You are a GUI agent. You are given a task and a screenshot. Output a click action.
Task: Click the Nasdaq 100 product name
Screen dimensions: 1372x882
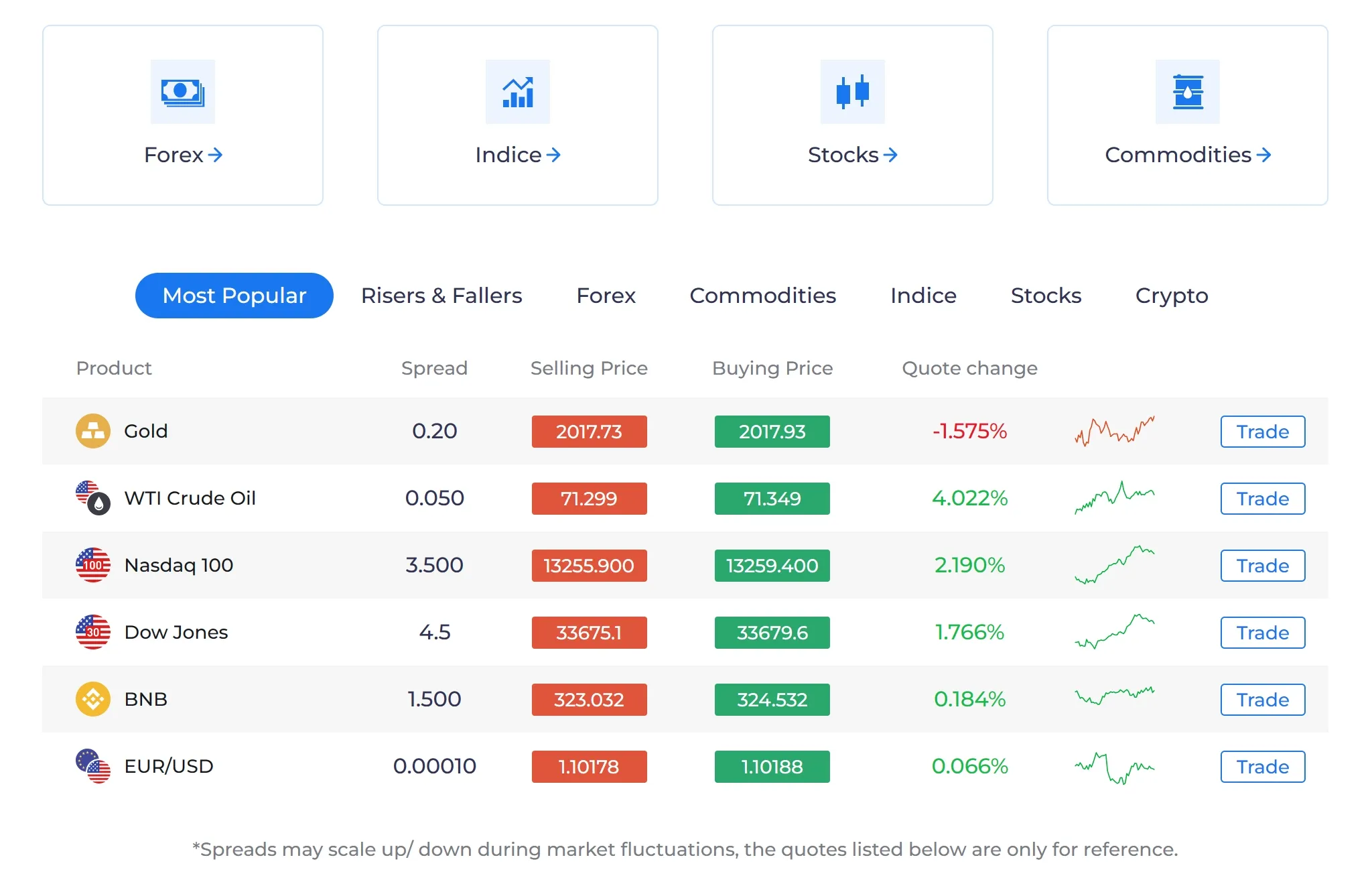pos(179,565)
